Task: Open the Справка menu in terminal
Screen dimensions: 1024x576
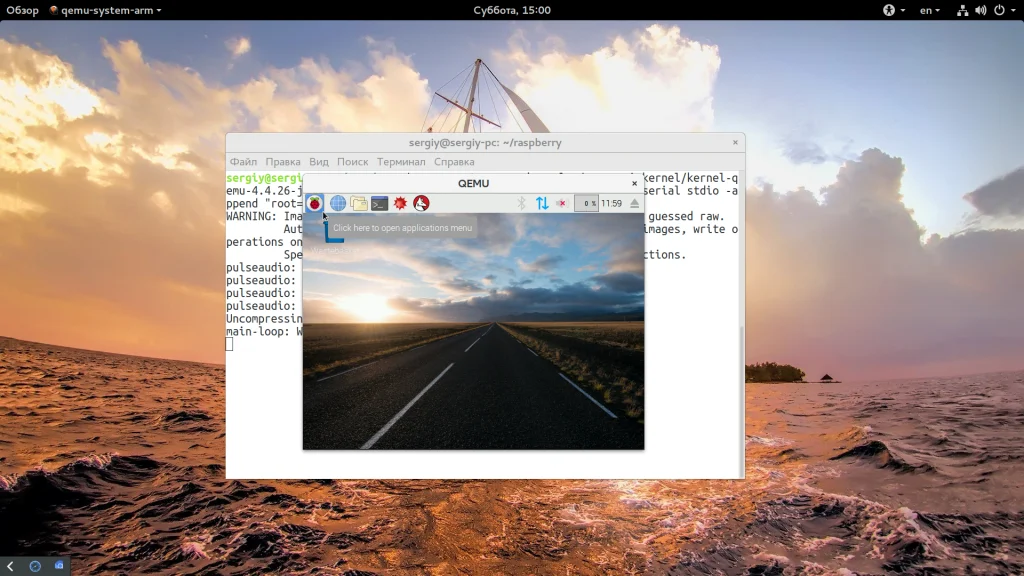Action: [454, 162]
